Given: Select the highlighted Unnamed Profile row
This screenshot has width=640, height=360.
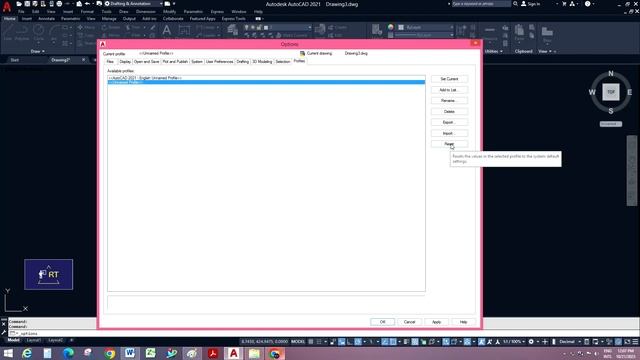Looking at the screenshot, I should click(266, 82).
